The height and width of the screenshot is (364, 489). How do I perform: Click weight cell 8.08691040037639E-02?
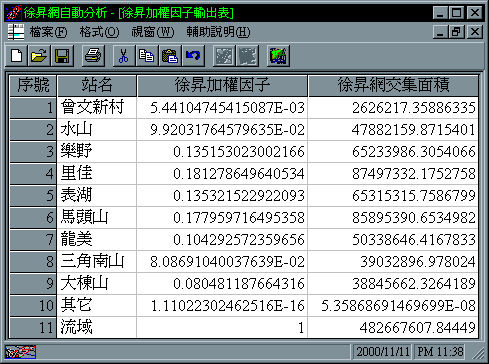point(222,262)
